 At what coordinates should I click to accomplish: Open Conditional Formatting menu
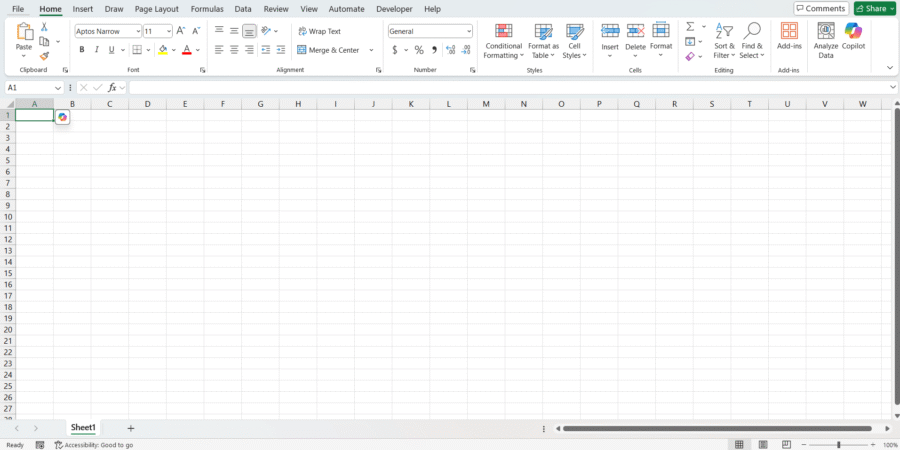[503, 40]
